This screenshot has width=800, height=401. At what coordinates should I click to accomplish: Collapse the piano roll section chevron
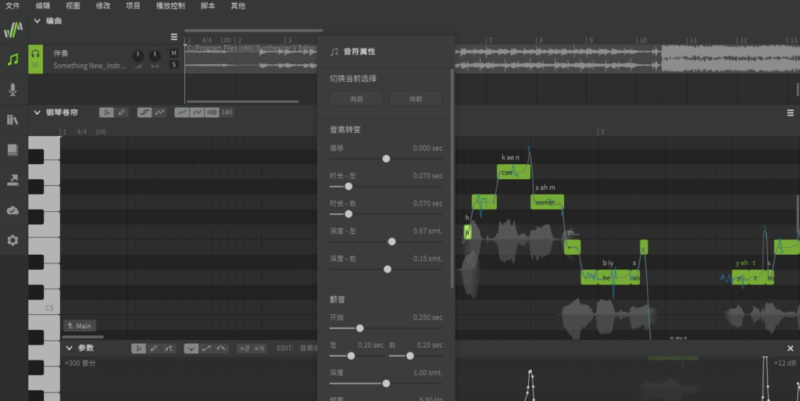38,112
